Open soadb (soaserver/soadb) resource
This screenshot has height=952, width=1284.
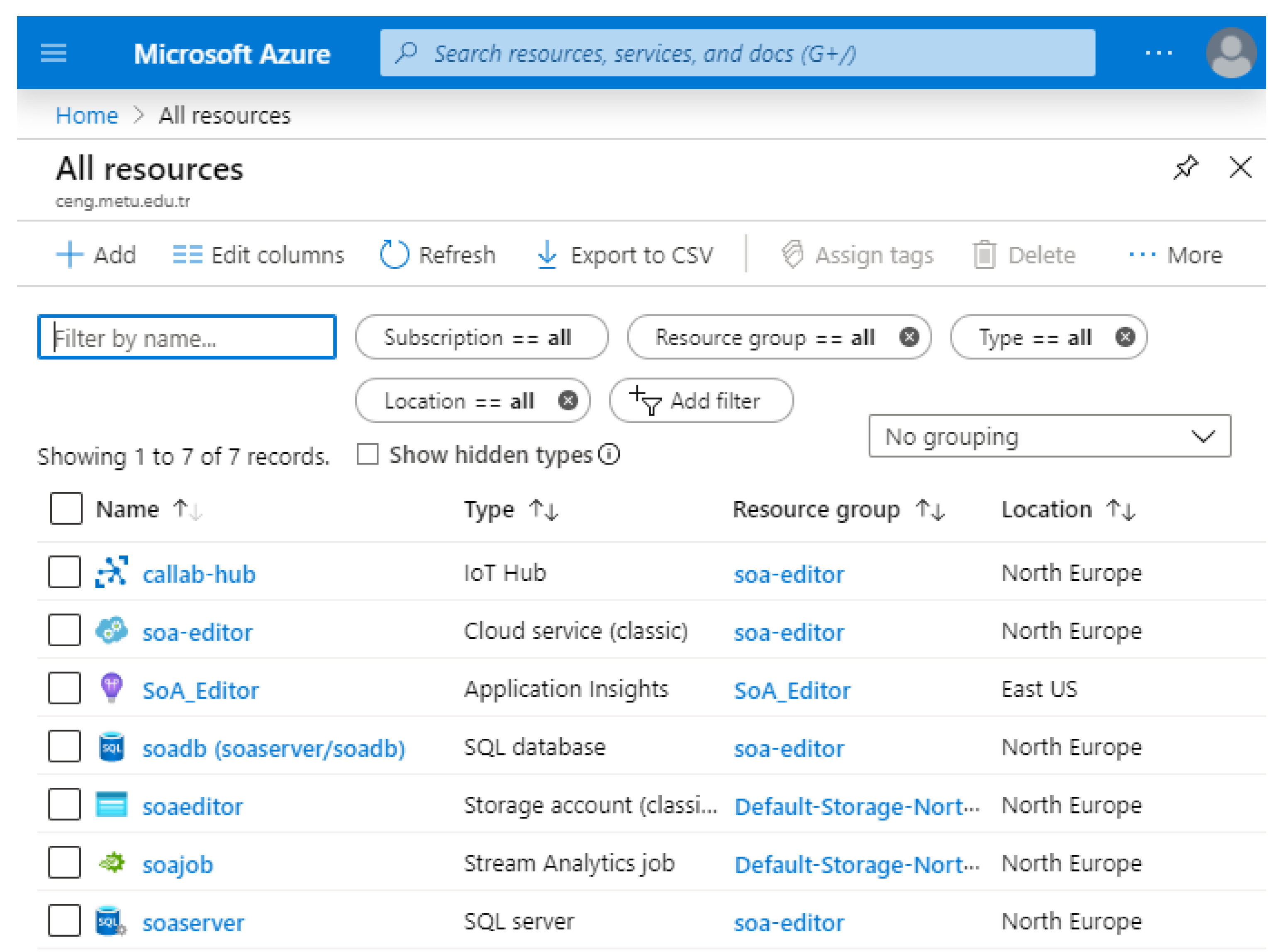(274, 749)
